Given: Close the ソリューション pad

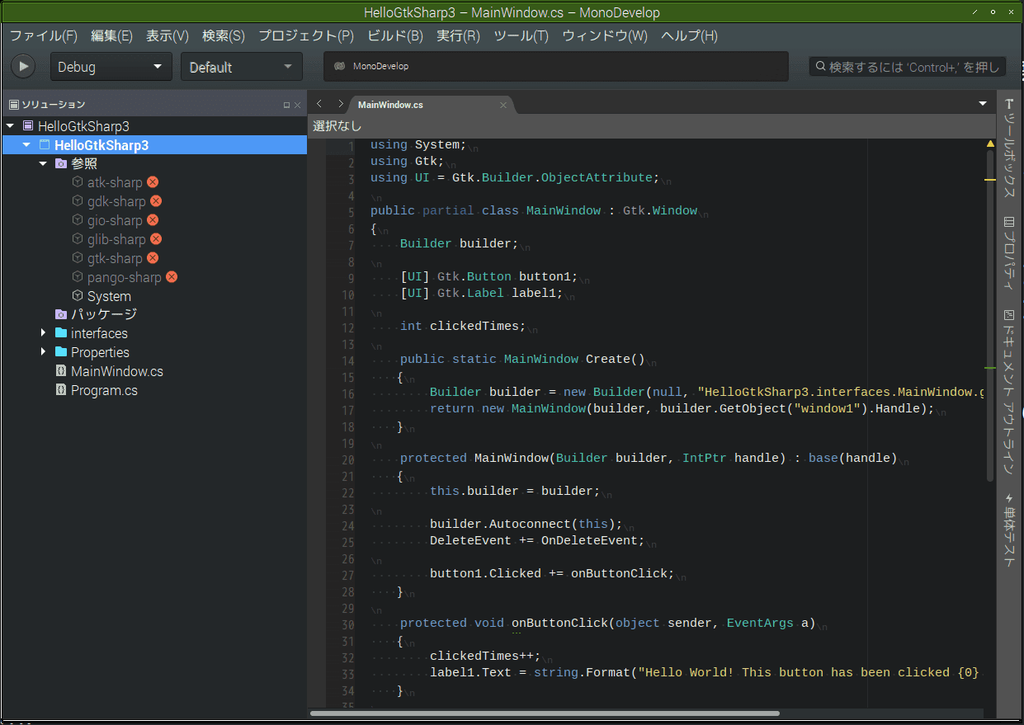Looking at the screenshot, I should (297, 105).
